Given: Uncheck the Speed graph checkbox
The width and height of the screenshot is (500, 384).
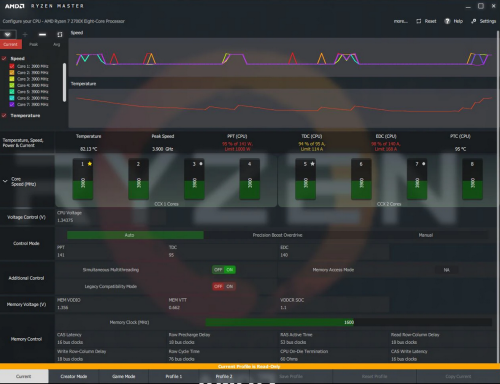Looking at the screenshot, I should pos(4,58).
